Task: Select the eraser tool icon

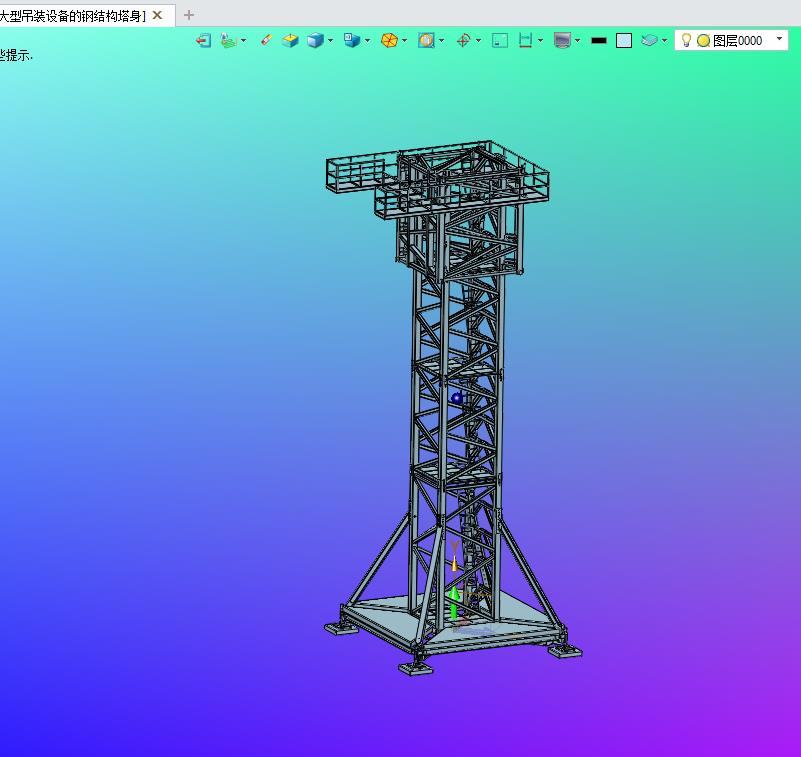Action: click(265, 41)
